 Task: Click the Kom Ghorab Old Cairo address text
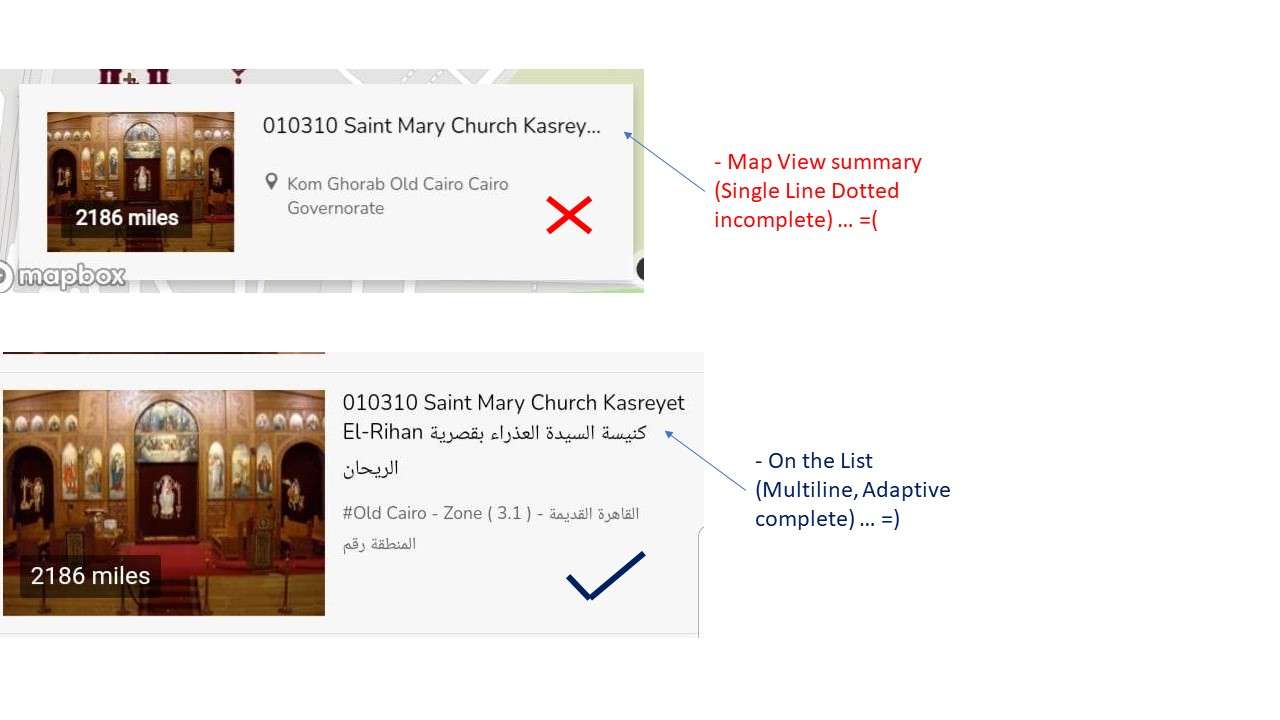point(398,196)
